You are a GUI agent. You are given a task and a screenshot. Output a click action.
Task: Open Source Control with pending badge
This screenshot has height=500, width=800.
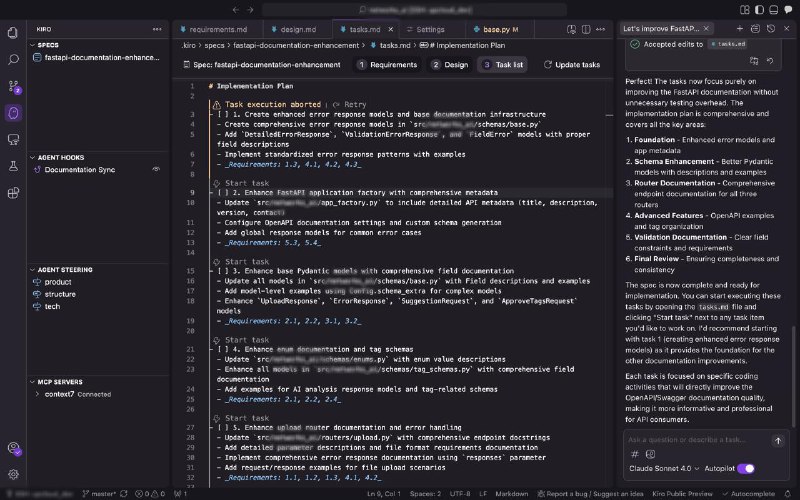coord(13,86)
